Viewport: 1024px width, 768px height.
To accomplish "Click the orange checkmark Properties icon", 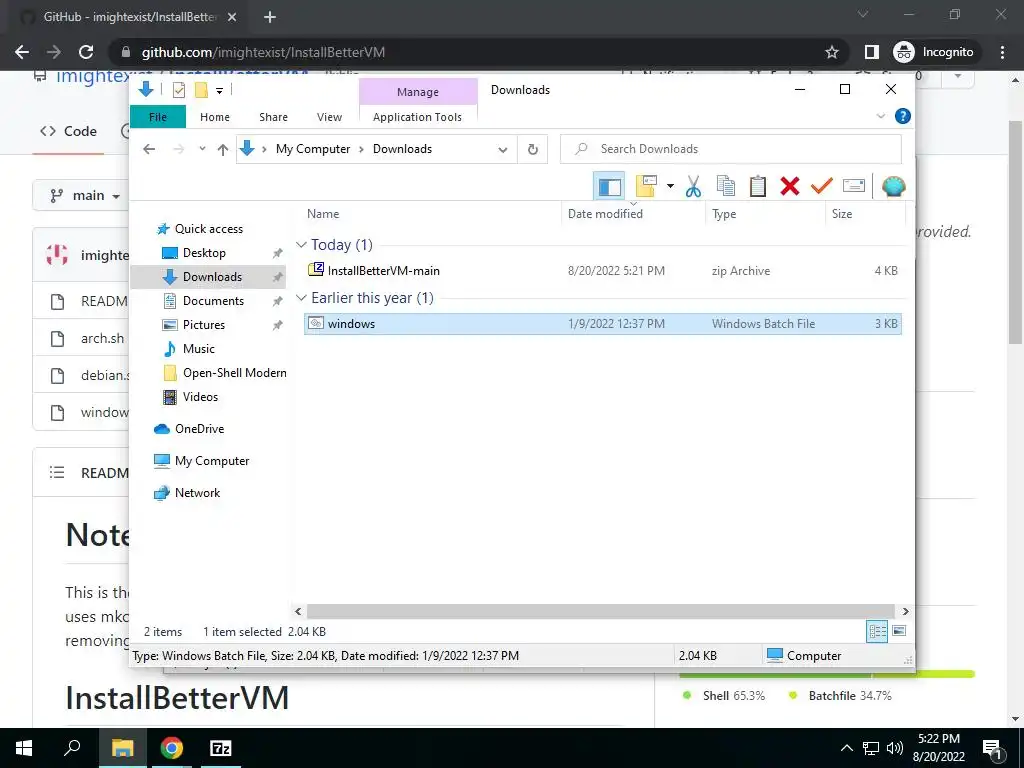I will 822,186.
